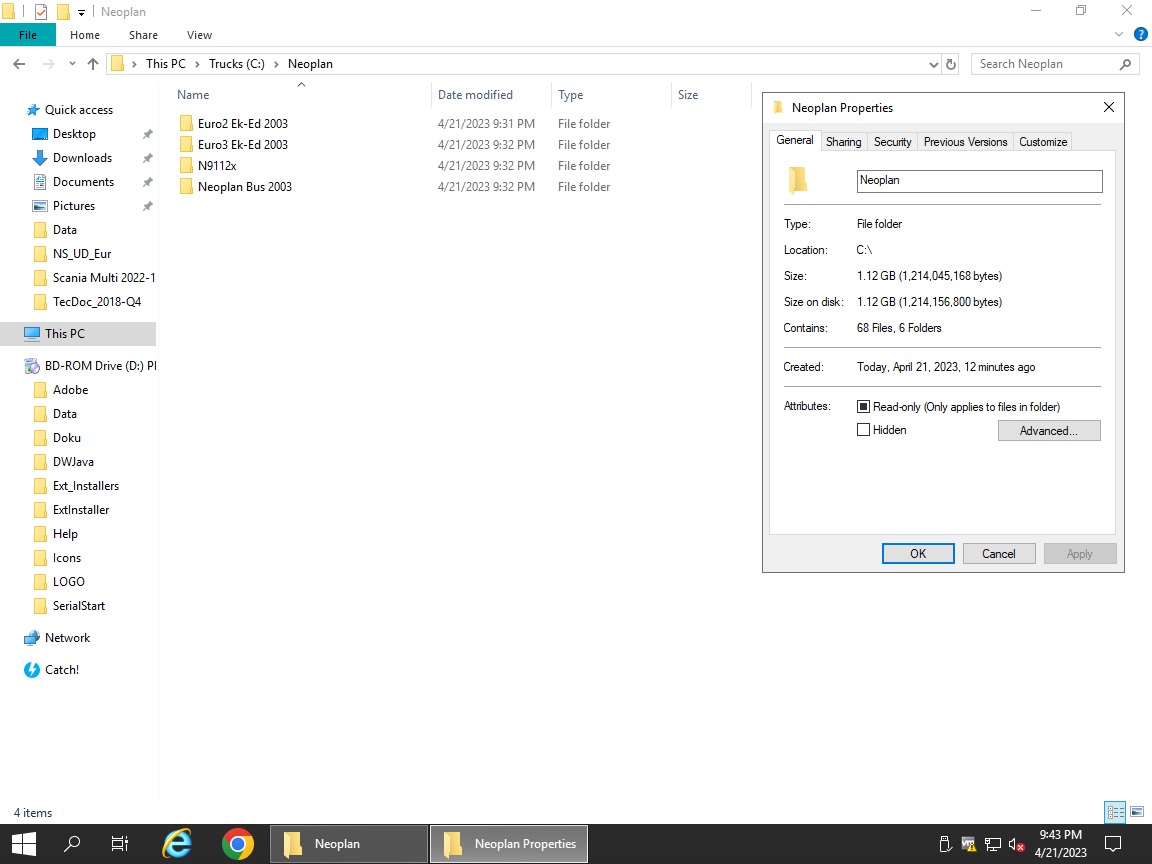Open Recent locations dropdown arrow
The height and width of the screenshot is (864, 1152).
pos(72,64)
